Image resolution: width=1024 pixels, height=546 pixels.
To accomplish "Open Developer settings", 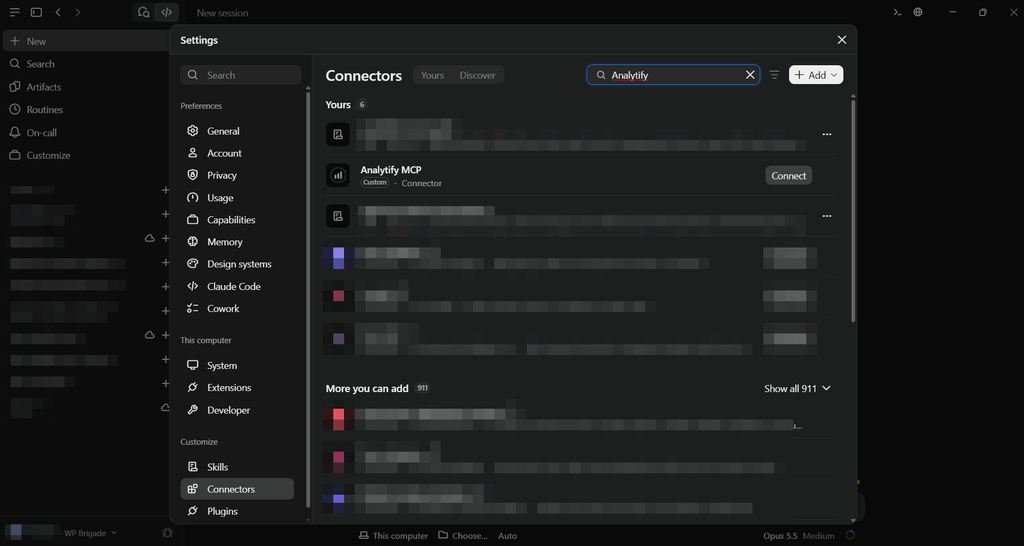I will point(237,410).
